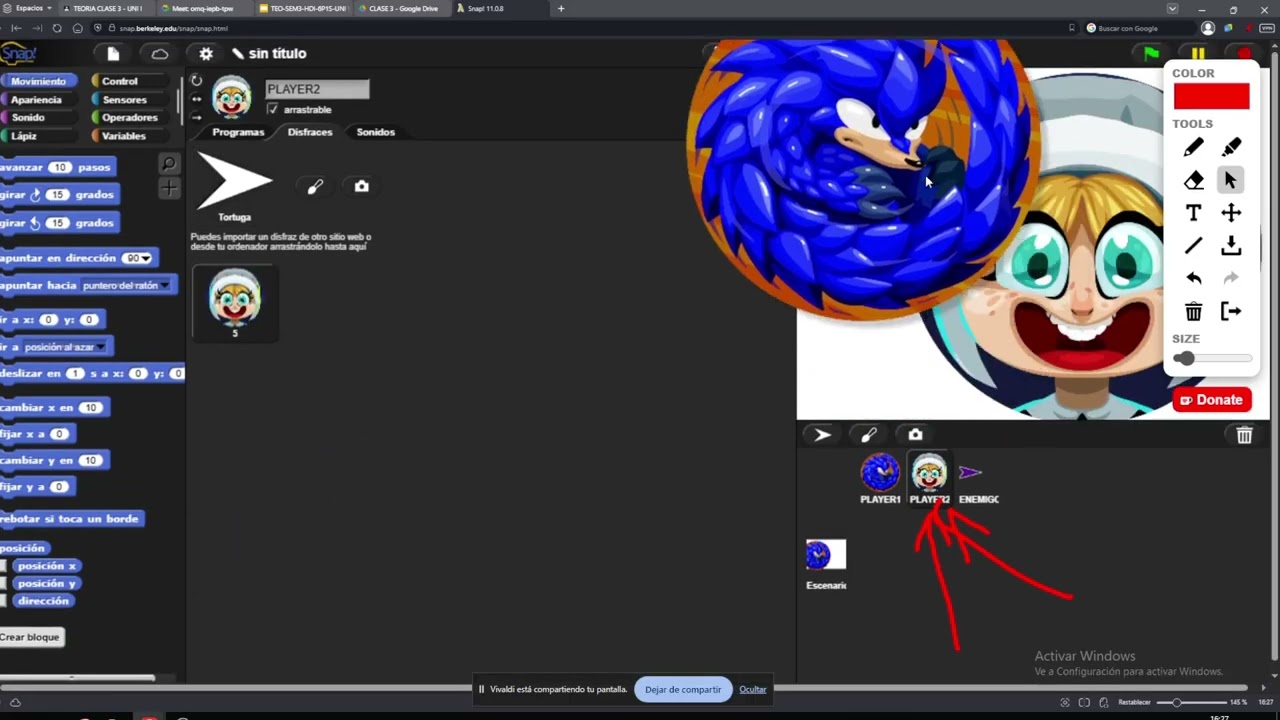Viewport: 1280px width, 720px height.
Task: Click the green flag to start scripts
Action: pos(1152,54)
